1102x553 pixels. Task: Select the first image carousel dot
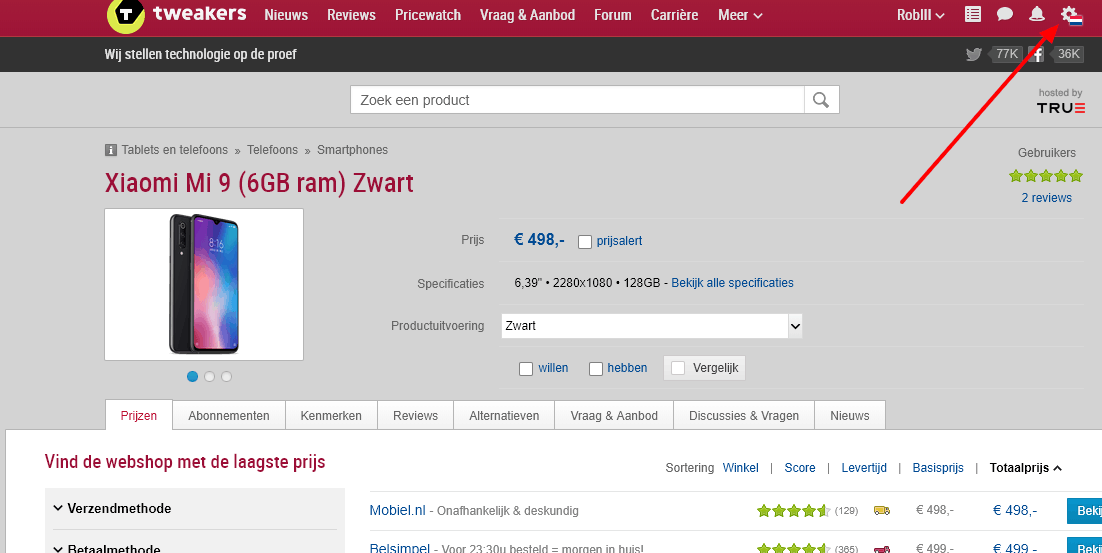[193, 377]
